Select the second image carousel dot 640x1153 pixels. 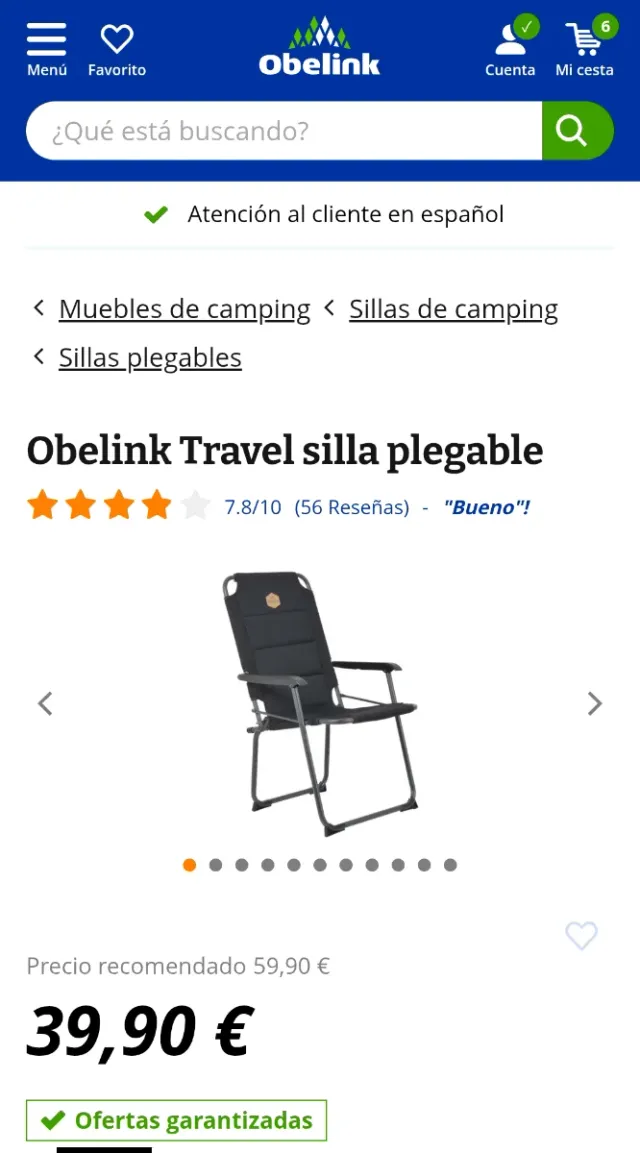tap(216, 865)
